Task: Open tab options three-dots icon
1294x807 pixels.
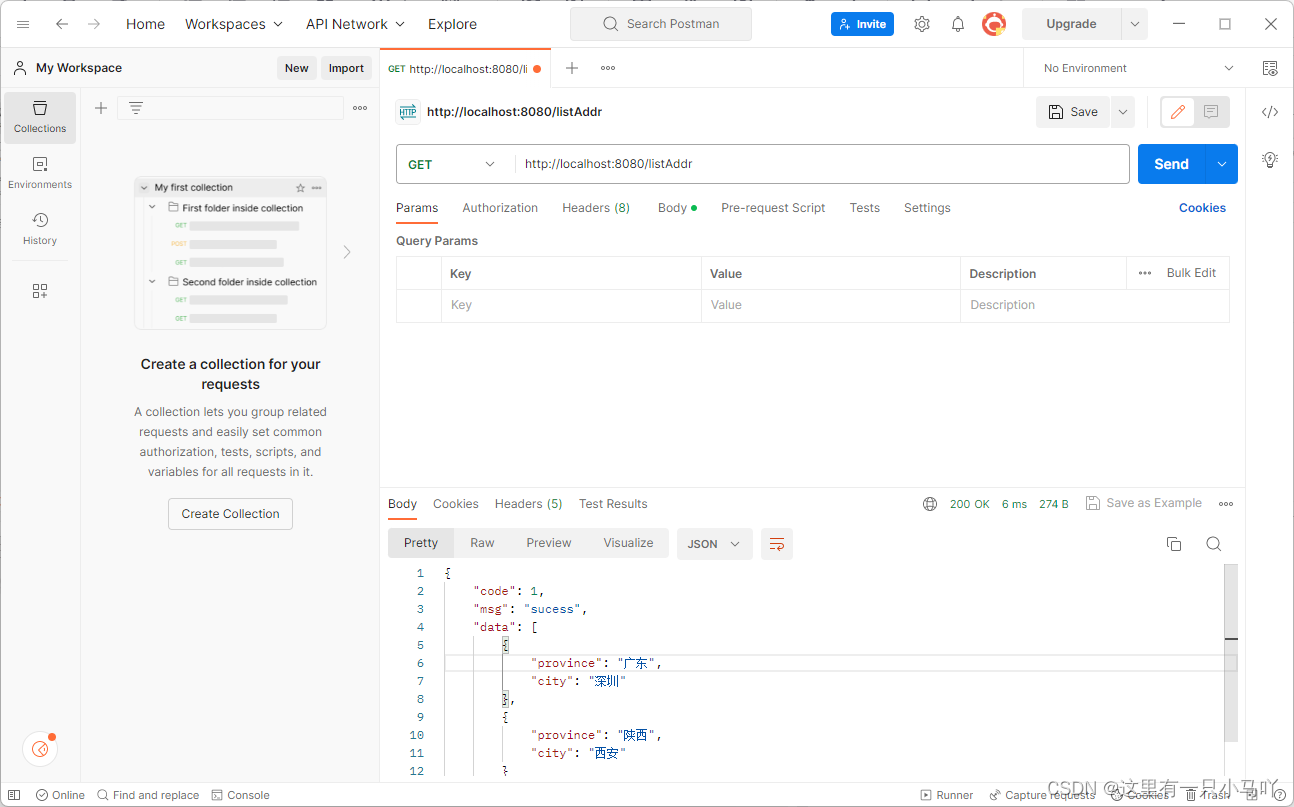Action: coord(608,68)
